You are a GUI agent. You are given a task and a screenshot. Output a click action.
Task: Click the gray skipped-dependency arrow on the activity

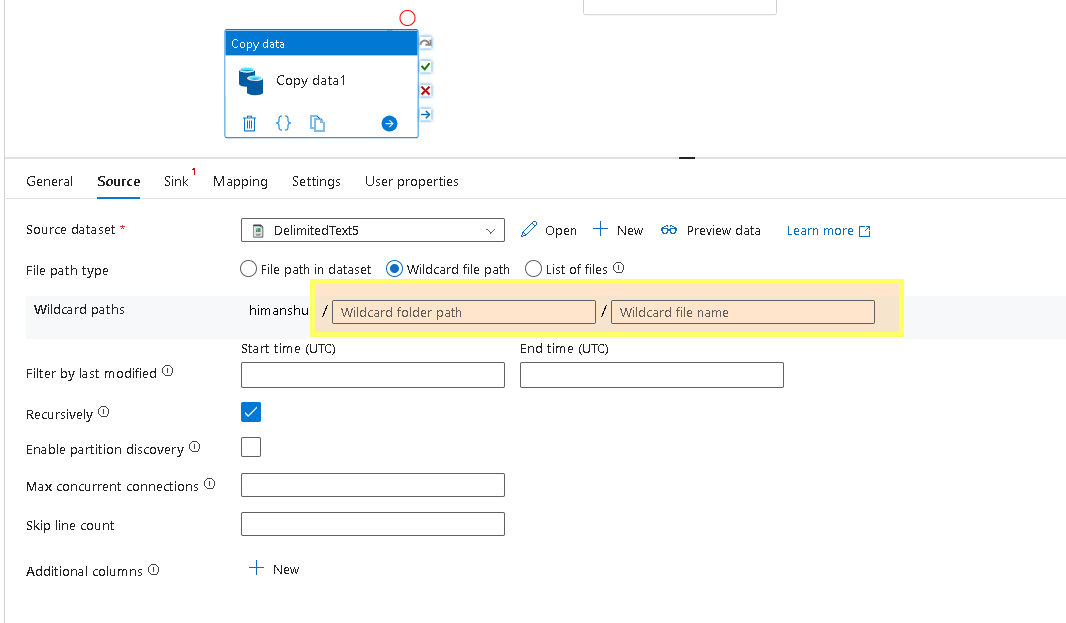426,43
